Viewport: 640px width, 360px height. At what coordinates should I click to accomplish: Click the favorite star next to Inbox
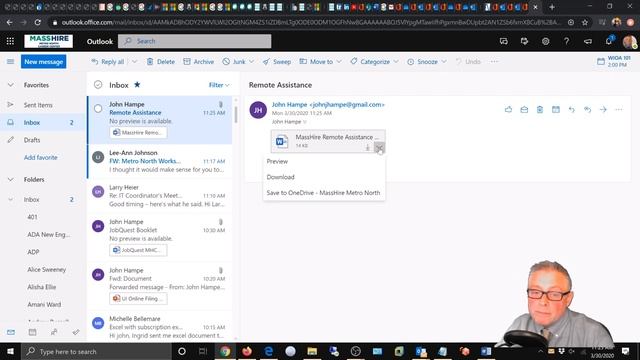[x=137, y=84]
